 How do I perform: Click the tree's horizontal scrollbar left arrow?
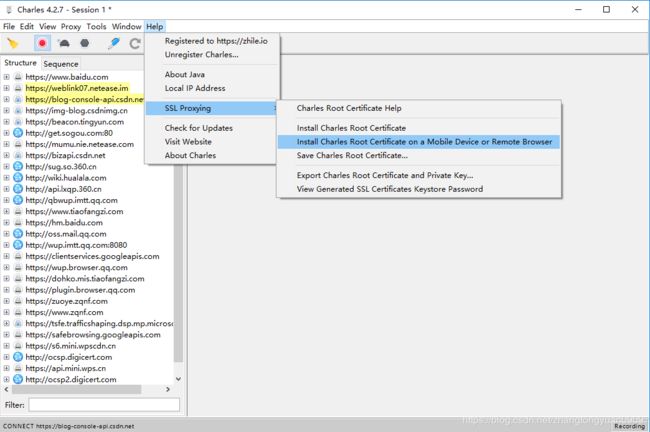coord(6,389)
